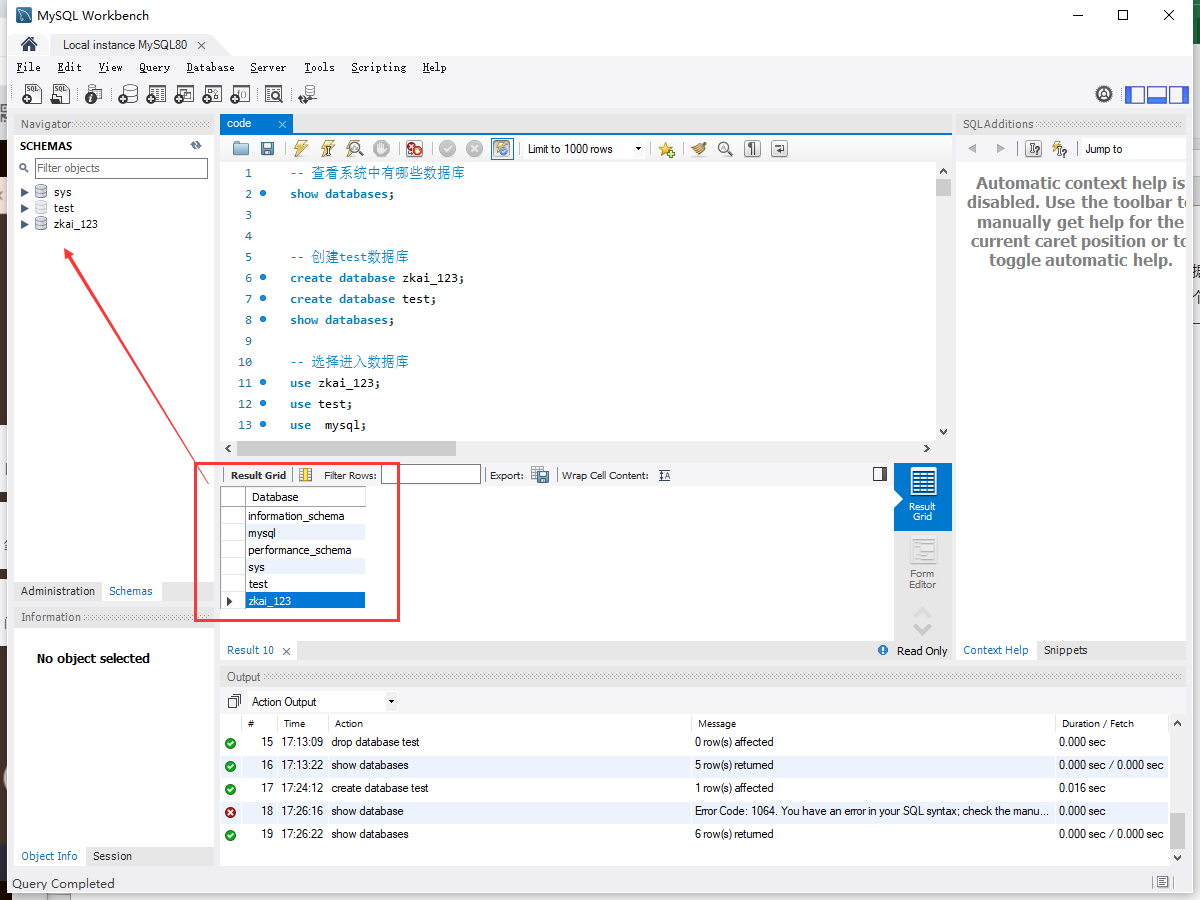Roll back the current transaction
The width and height of the screenshot is (1200, 900).
click(475, 149)
